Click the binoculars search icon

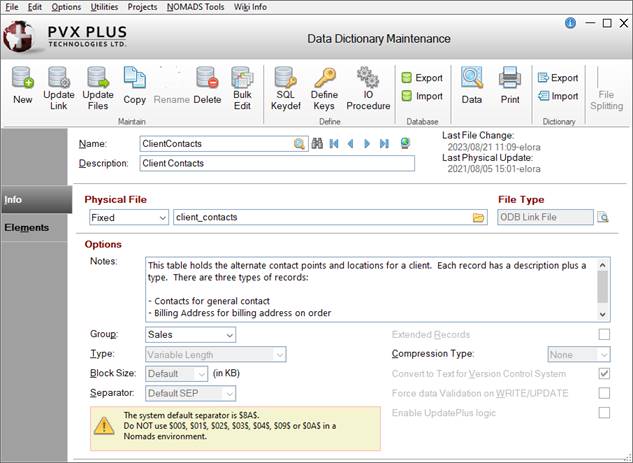pyautogui.click(x=317, y=143)
